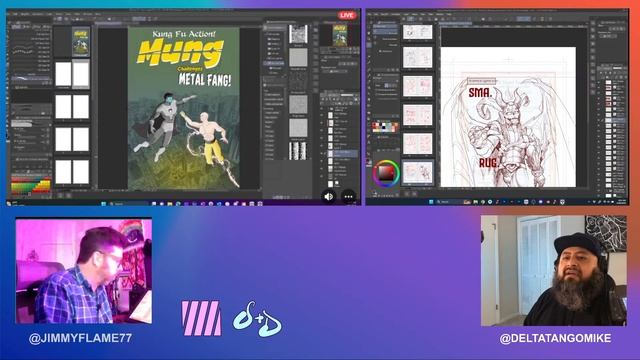The height and width of the screenshot is (360, 640).
Task: Toggle the eye on topmost layer in Mung window
Action: (x=322, y=109)
